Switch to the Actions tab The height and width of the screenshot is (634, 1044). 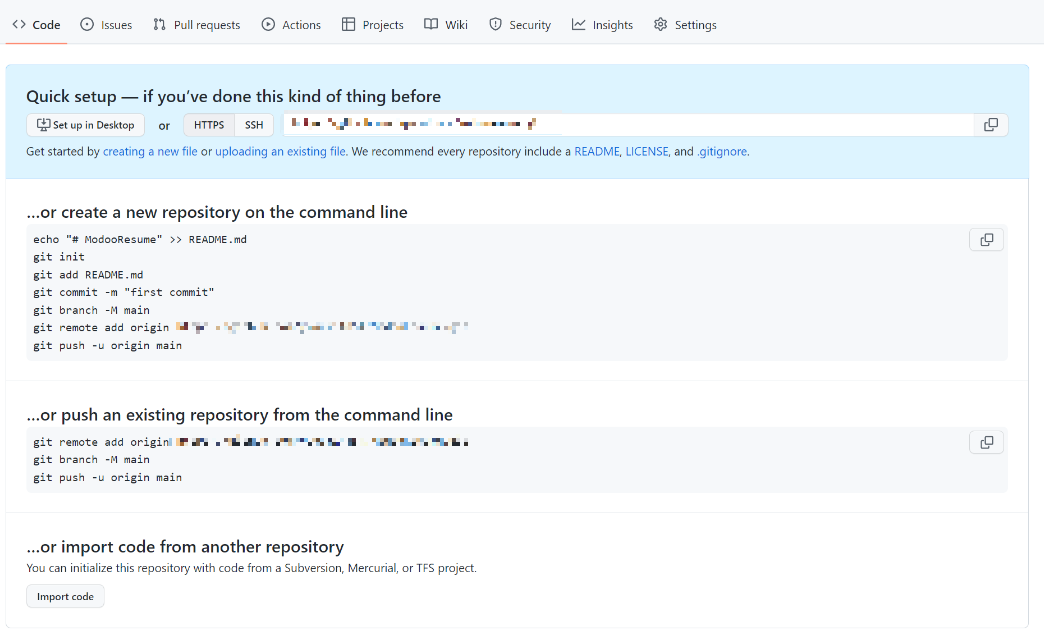click(291, 25)
